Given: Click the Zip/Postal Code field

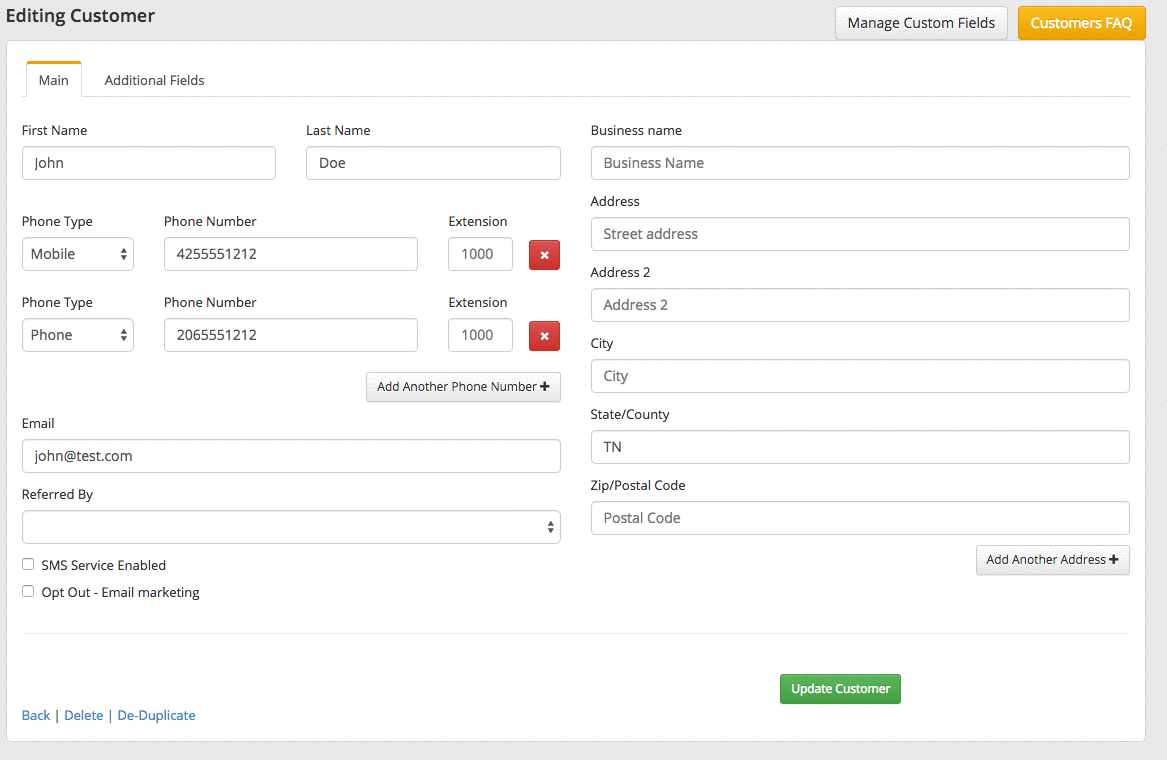Looking at the screenshot, I should (860, 518).
